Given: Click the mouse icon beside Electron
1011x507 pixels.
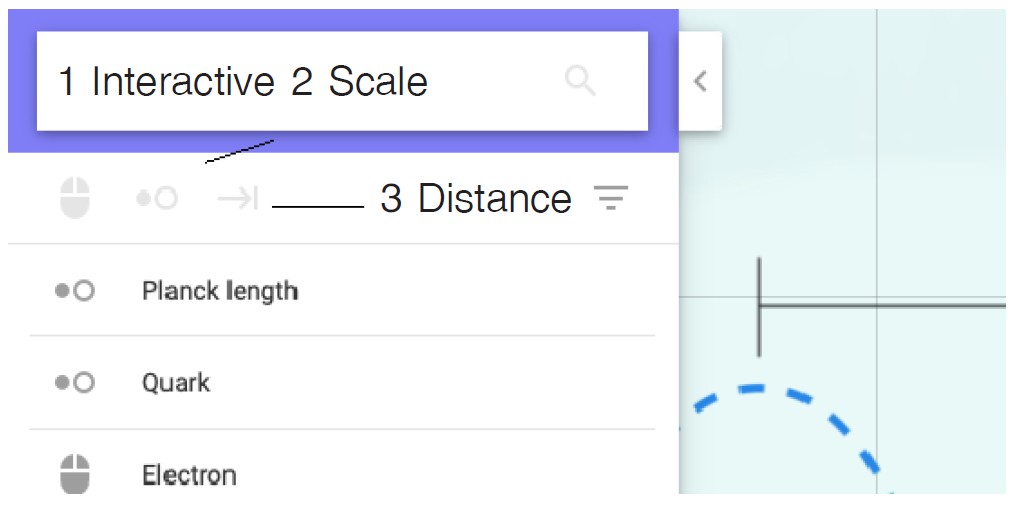Looking at the screenshot, I should tap(74, 474).
